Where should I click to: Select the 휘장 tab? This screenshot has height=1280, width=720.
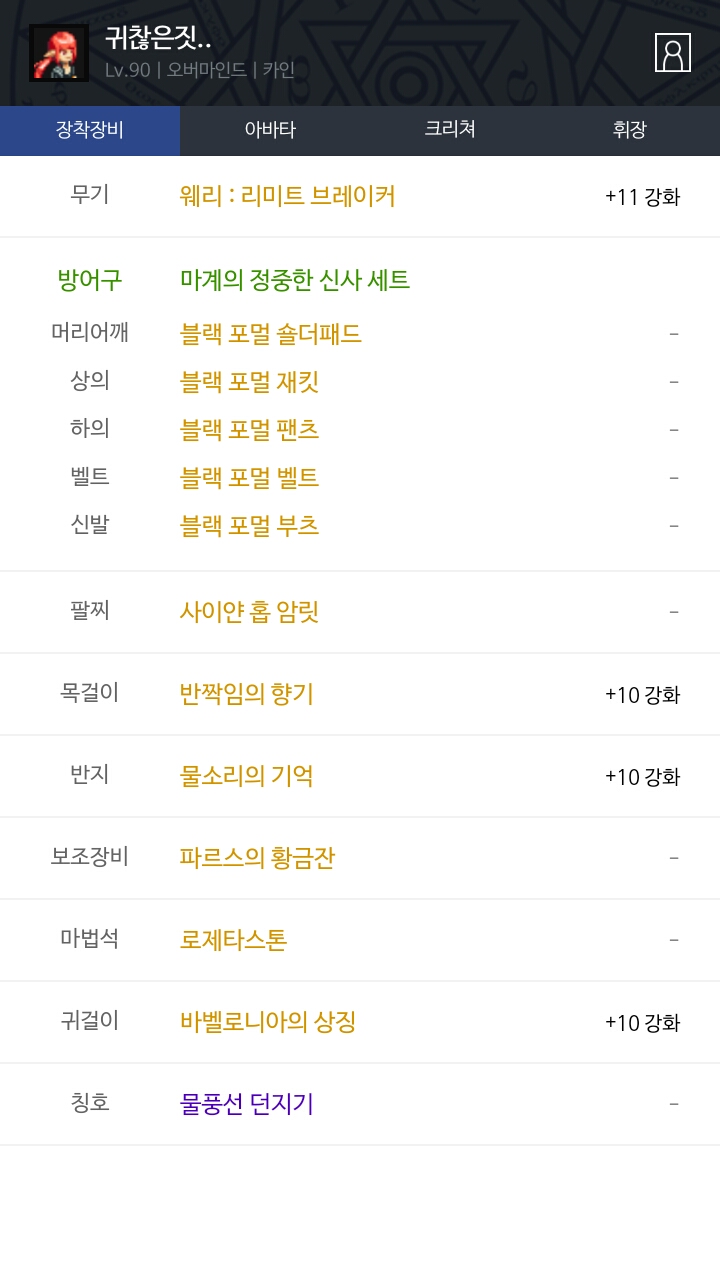click(x=630, y=130)
